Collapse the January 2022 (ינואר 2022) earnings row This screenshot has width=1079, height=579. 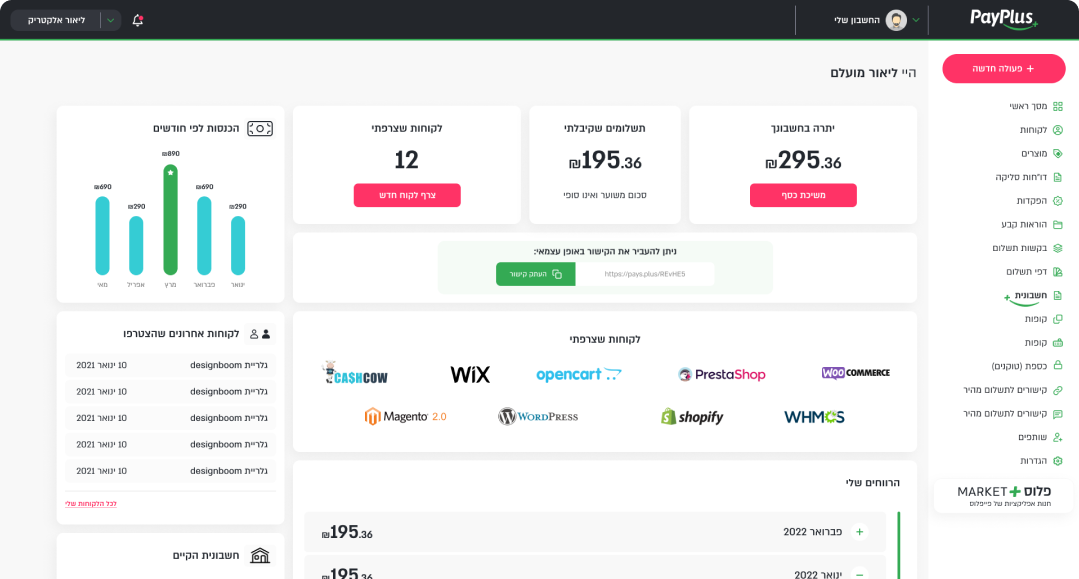pyautogui.click(x=859, y=574)
